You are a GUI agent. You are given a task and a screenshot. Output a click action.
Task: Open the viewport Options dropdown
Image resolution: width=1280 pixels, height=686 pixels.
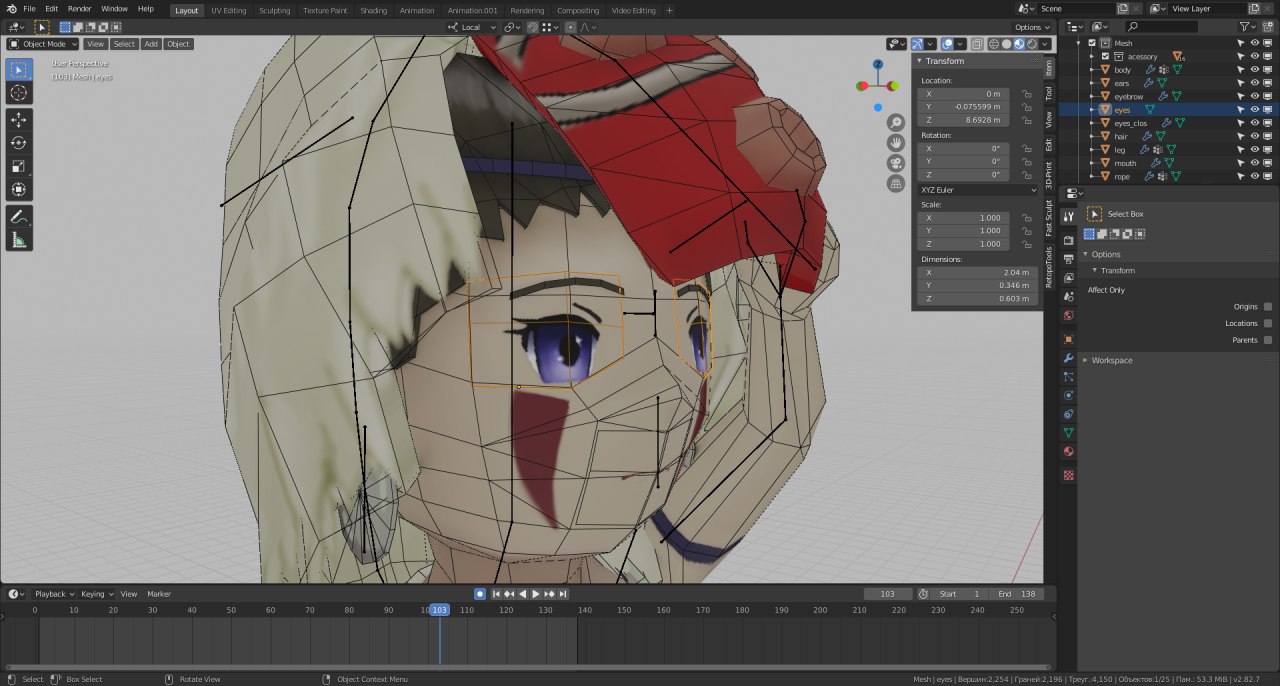[1031, 27]
